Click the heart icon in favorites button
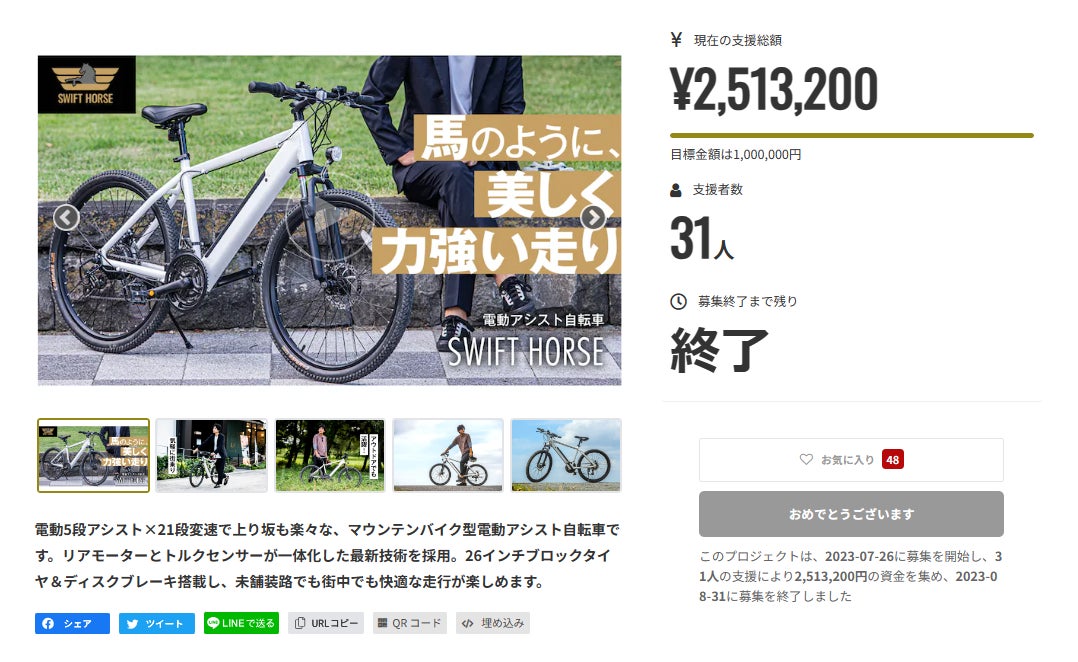Image resolution: width=1078 pixels, height=662 pixels. pos(806,459)
